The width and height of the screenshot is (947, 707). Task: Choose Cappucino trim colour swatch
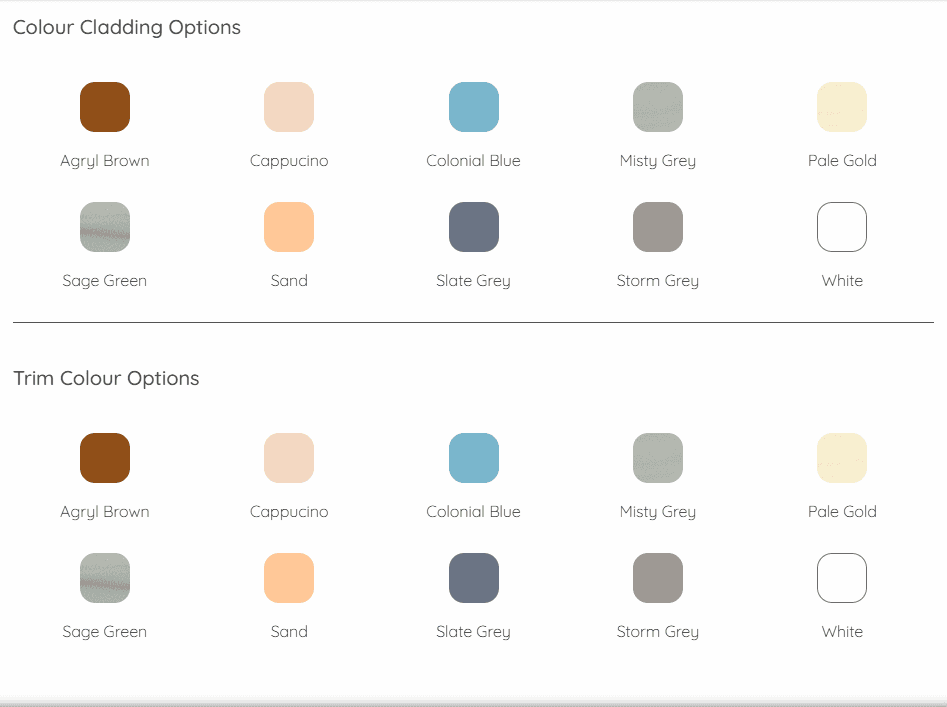pos(289,458)
